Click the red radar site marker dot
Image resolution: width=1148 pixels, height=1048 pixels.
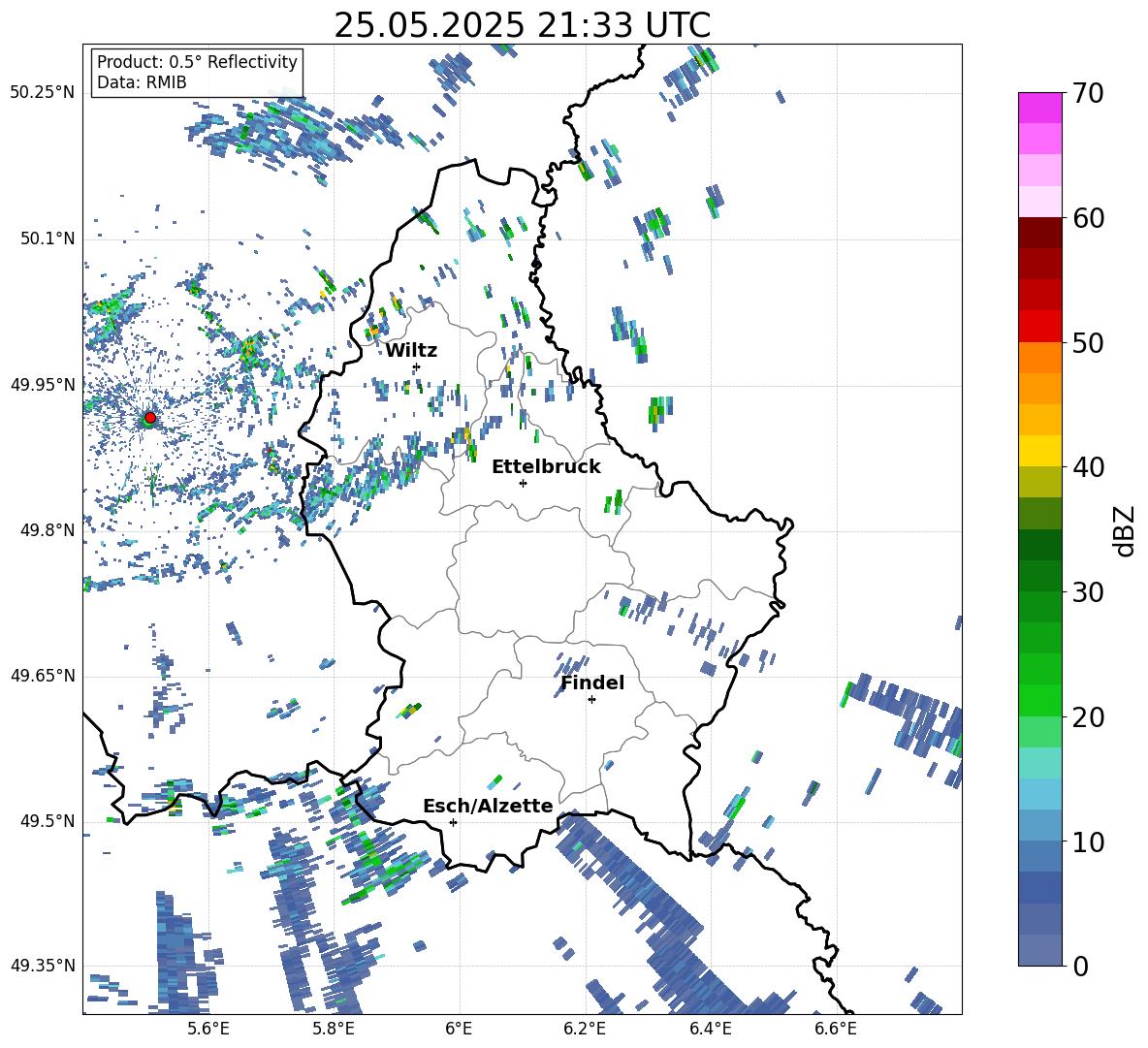click(150, 417)
